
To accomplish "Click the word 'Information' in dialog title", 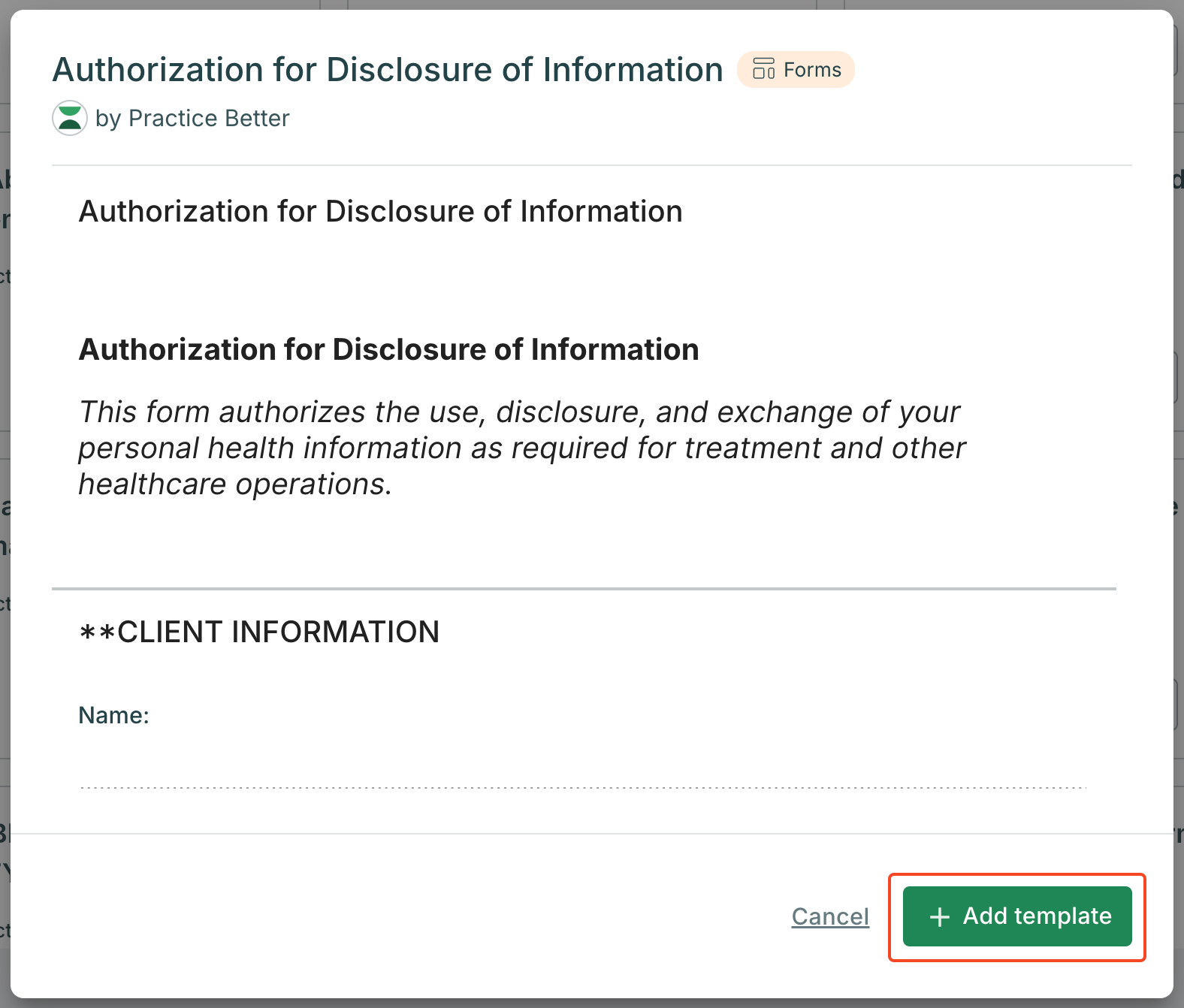I will pos(633,70).
